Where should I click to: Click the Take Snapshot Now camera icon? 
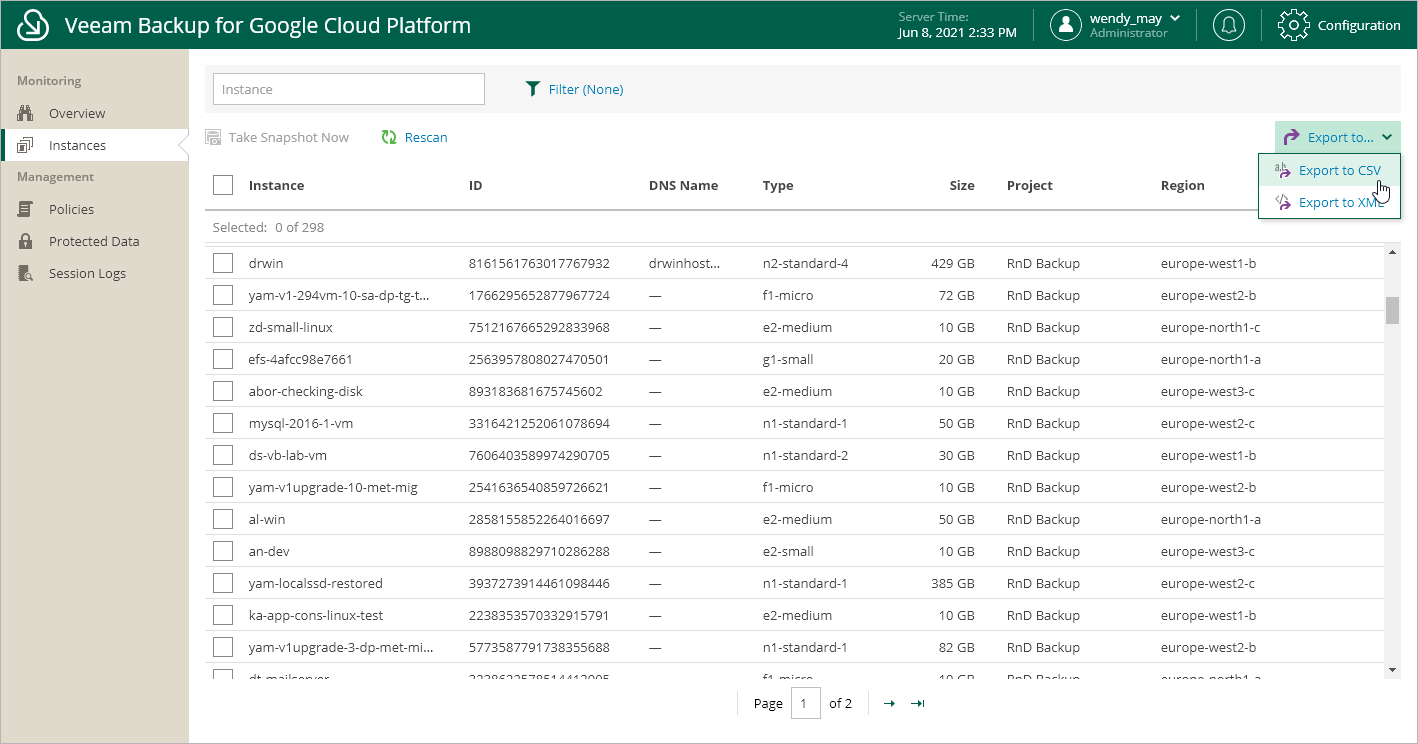point(213,137)
